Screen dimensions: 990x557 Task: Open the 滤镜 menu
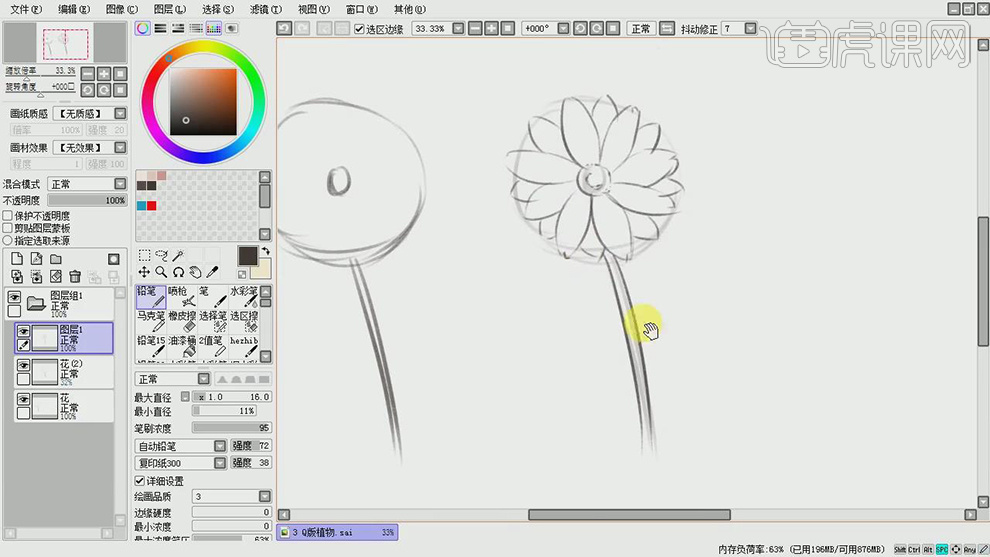(265, 9)
